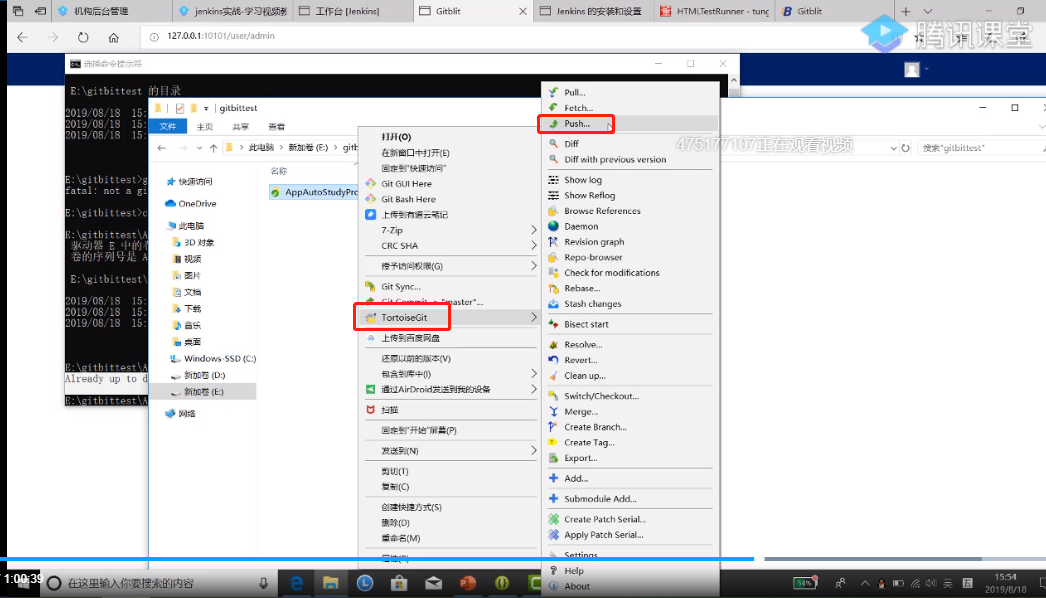Switch to the HTMLTestRunner browser tab
Screen dimensions: 1046x598
(714, 11)
